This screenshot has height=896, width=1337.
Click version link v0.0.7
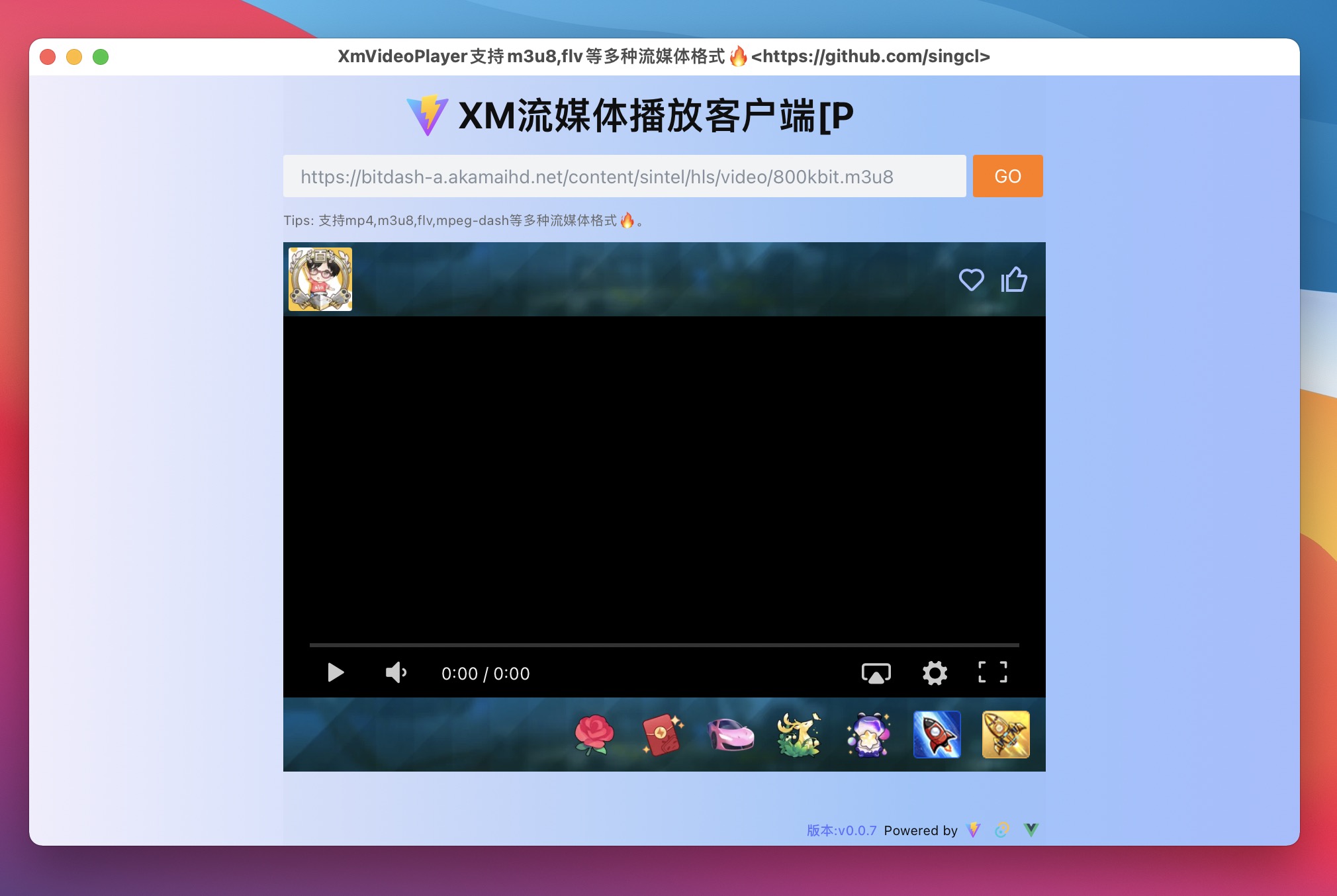pyautogui.click(x=840, y=830)
